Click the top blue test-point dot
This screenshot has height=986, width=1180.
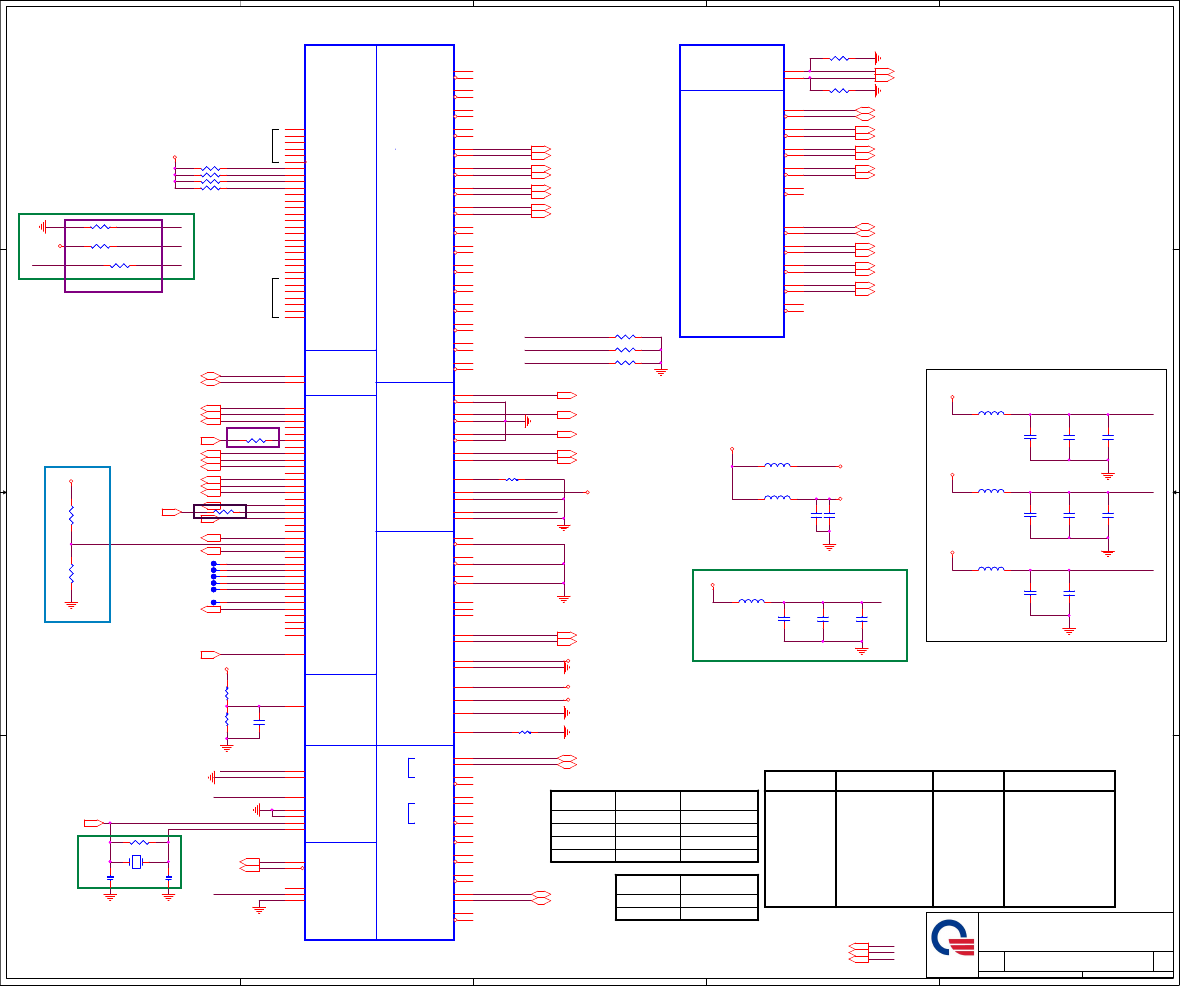tap(214, 564)
